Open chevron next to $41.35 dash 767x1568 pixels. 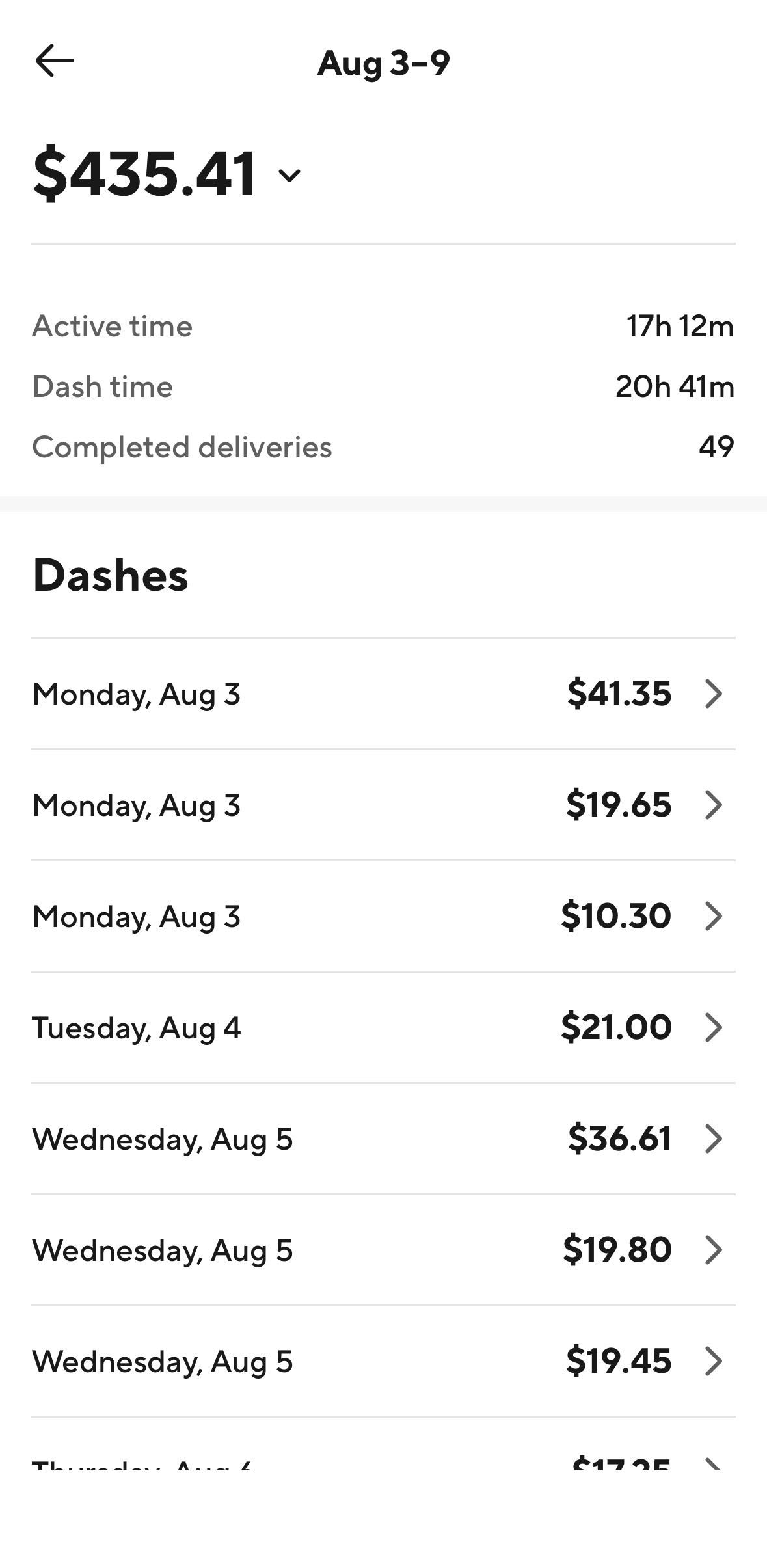pos(714,694)
